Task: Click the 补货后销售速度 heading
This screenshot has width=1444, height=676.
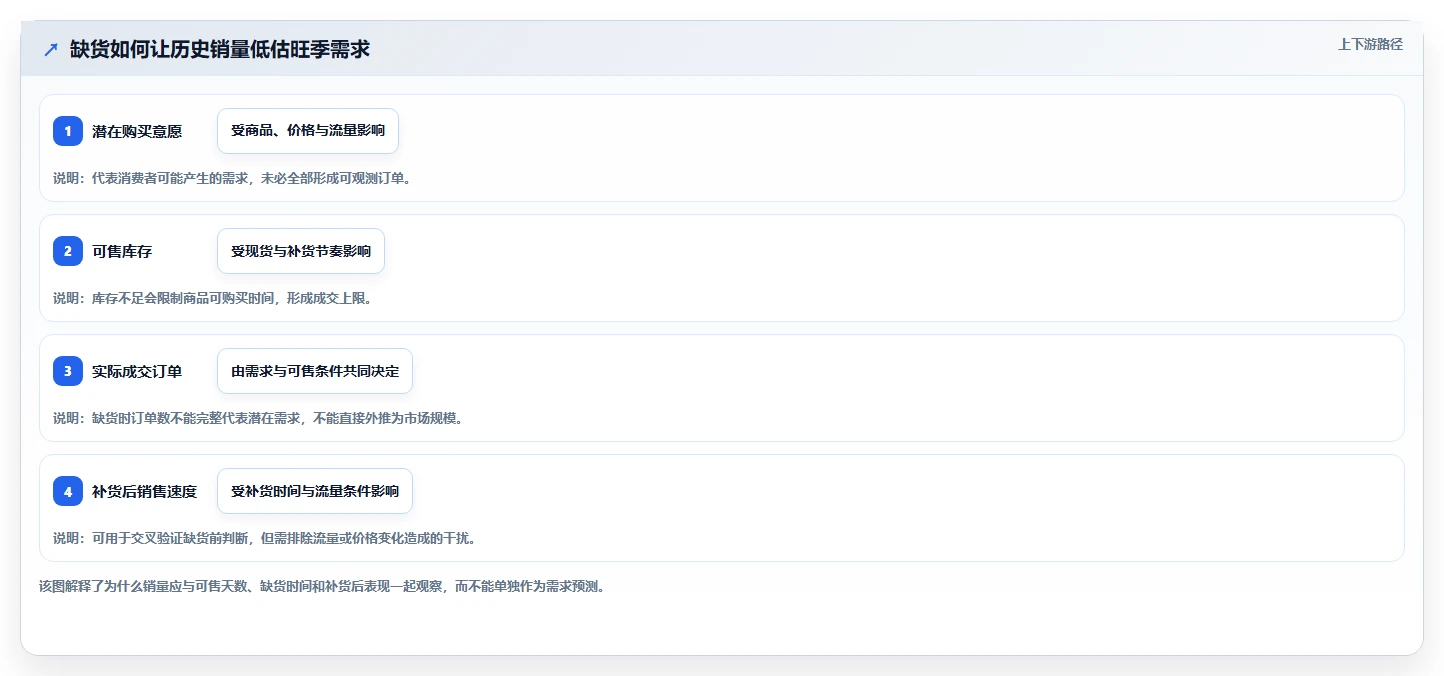Action: pyautogui.click(x=145, y=491)
